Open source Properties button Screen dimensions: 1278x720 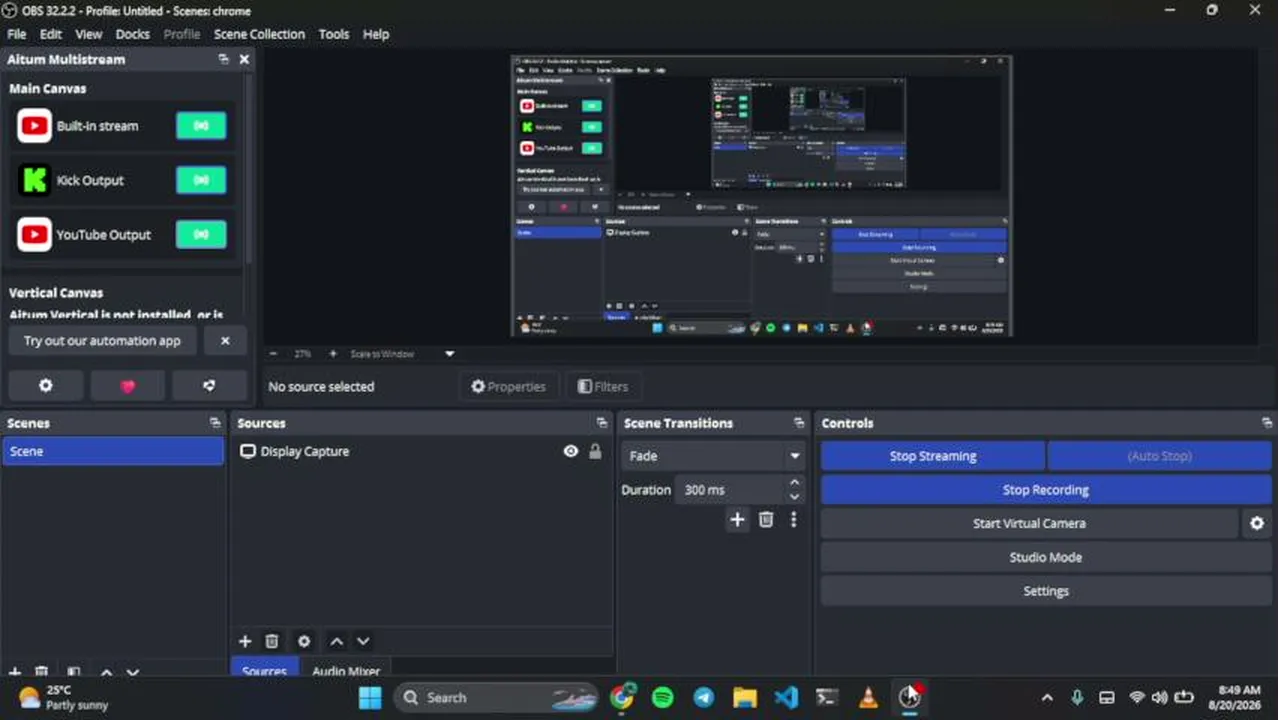[508, 387]
